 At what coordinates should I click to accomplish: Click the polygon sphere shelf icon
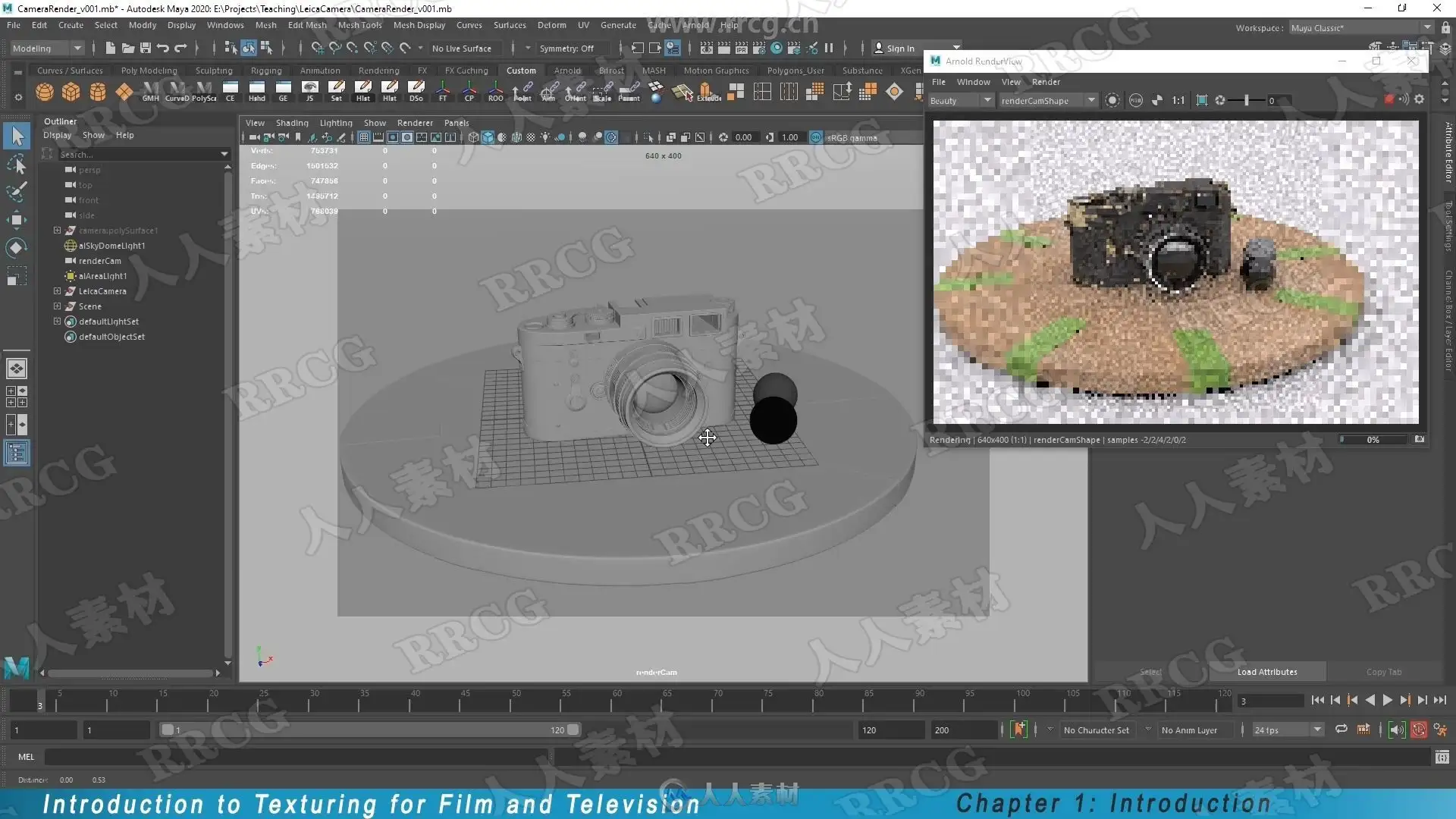(45, 93)
